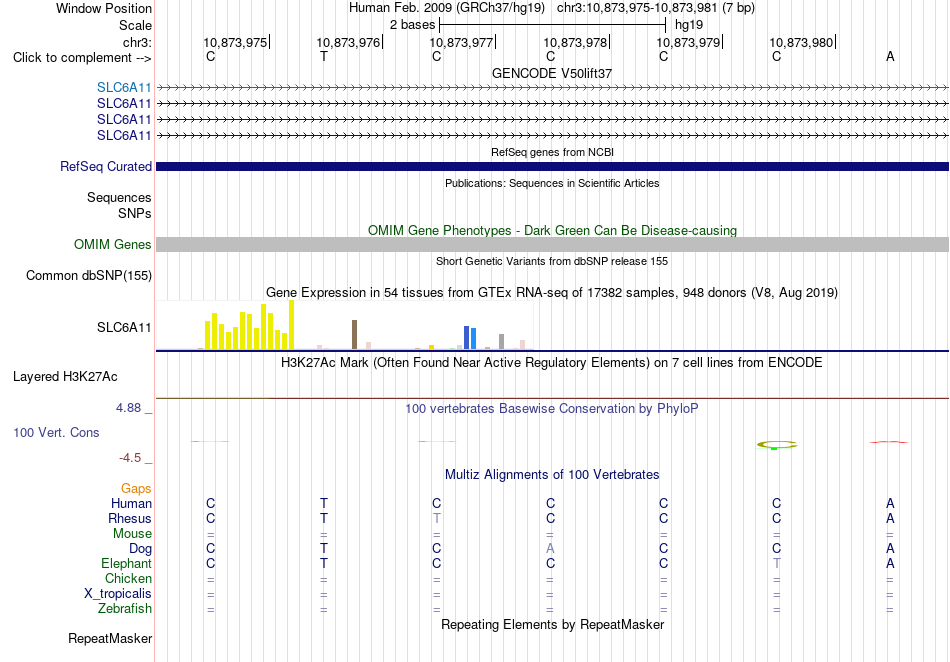This screenshot has width=950, height=662.
Task: Click the 'SNPs' track label
Action: coord(135,213)
